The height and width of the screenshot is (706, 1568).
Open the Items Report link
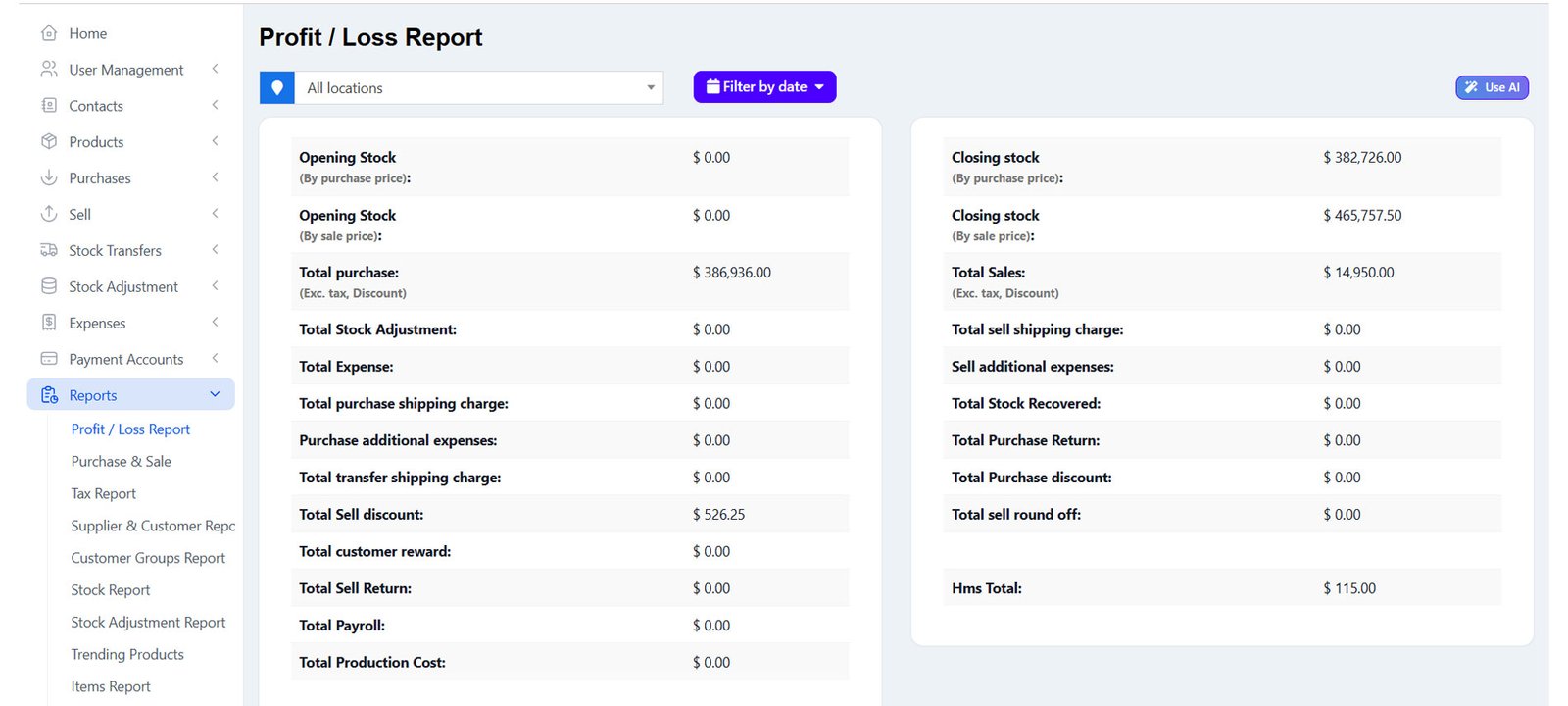point(111,687)
